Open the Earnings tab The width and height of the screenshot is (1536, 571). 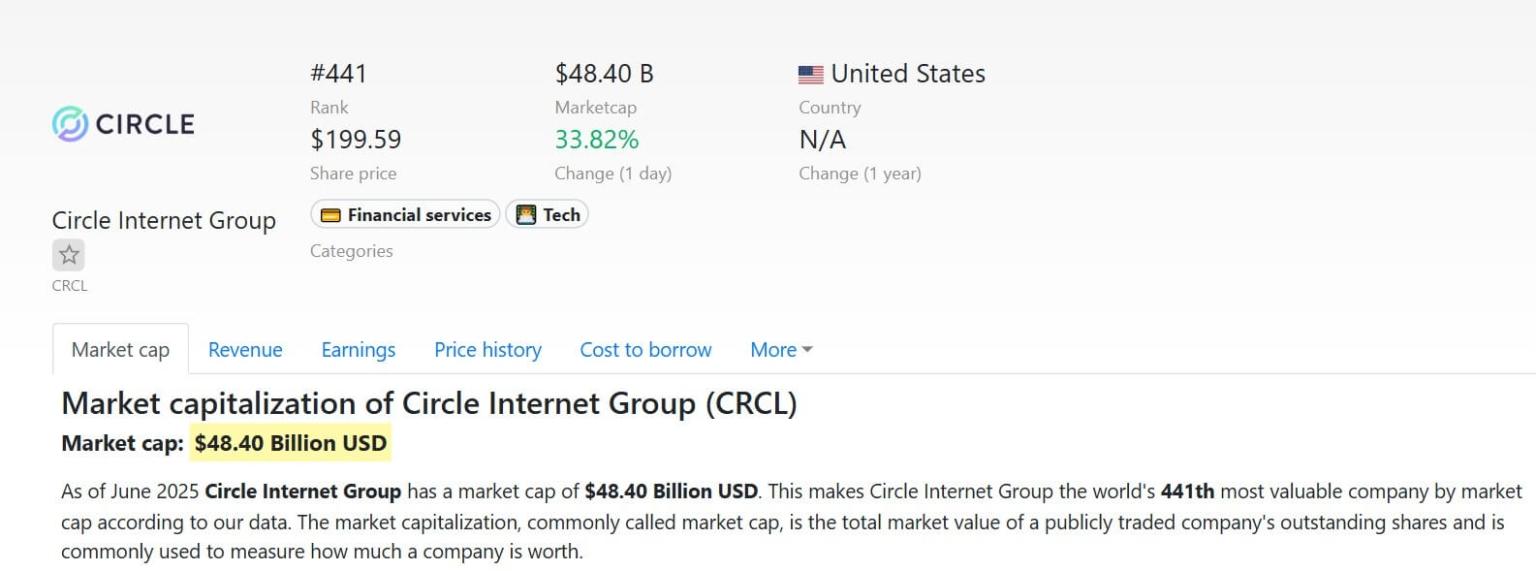[358, 350]
